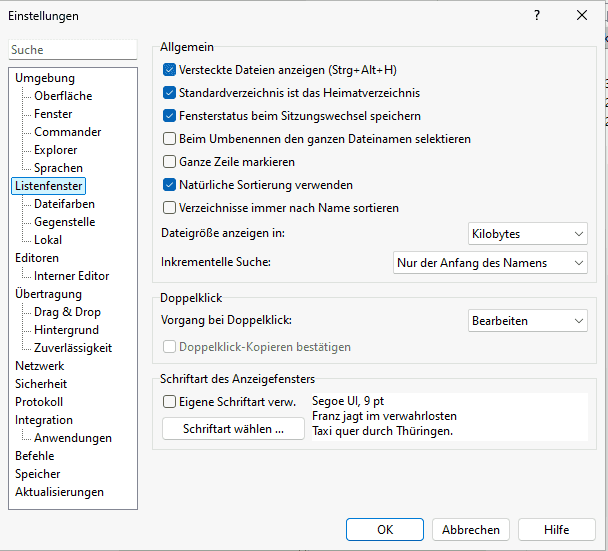Switch to 'Aktualisierungen' settings page

coord(59,492)
